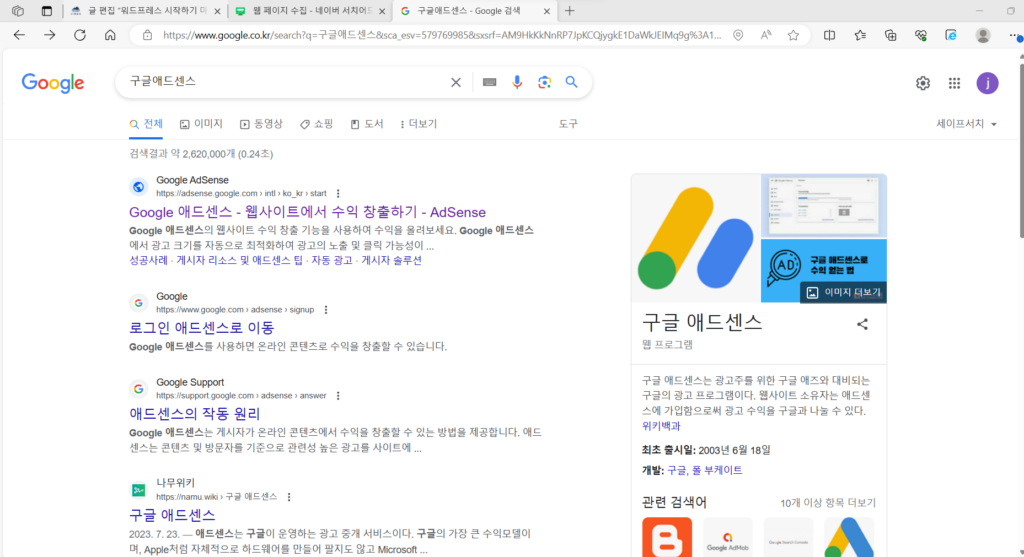Open browser essentials heart icon

tap(921, 35)
